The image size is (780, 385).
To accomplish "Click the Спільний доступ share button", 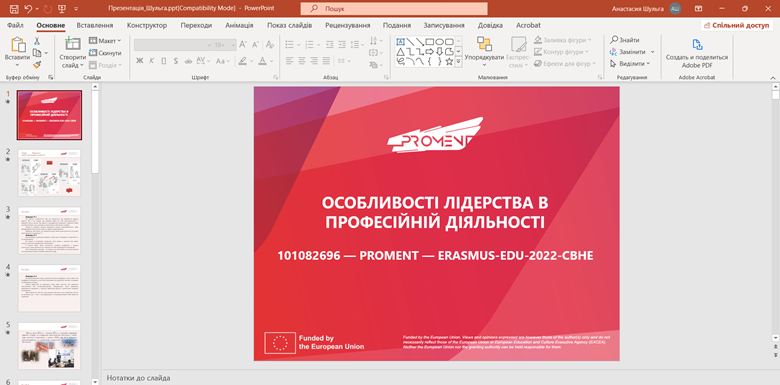I will [737, 25].
